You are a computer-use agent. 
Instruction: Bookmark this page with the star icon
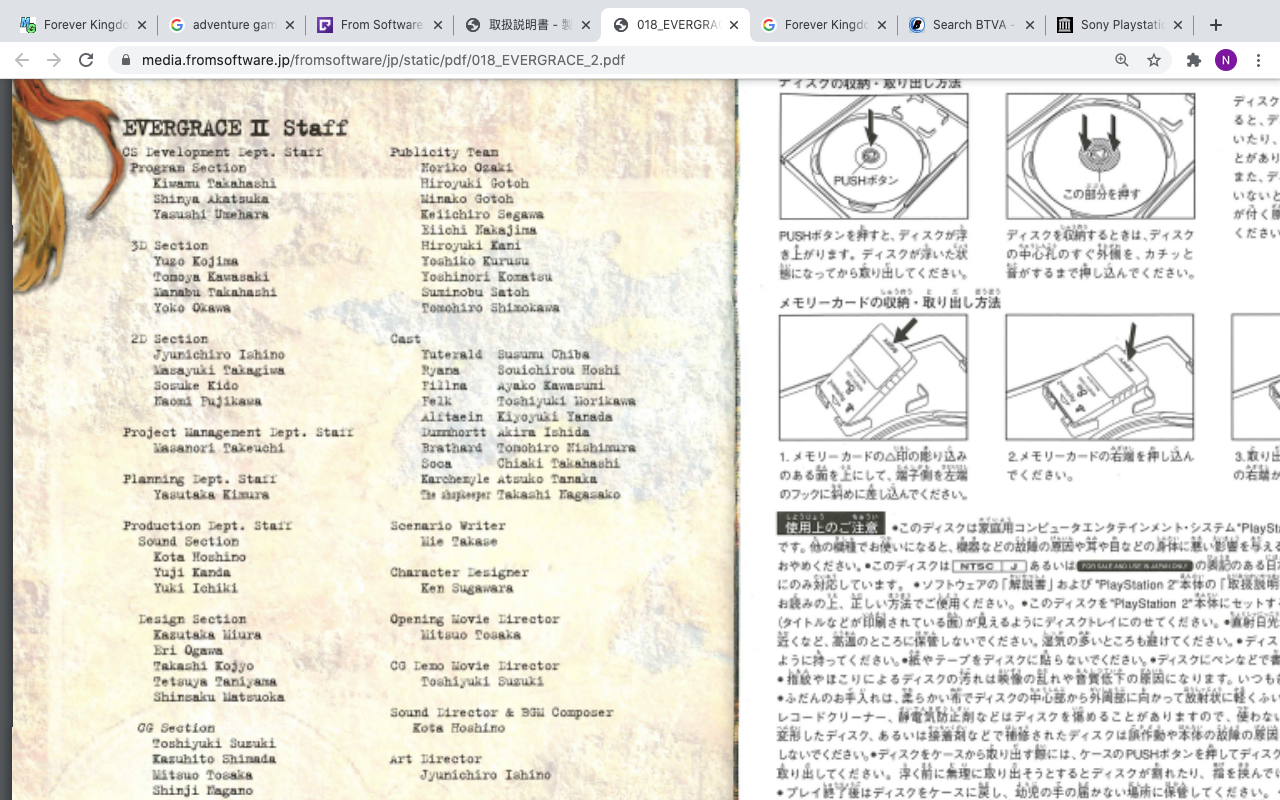click(1154, 60)
